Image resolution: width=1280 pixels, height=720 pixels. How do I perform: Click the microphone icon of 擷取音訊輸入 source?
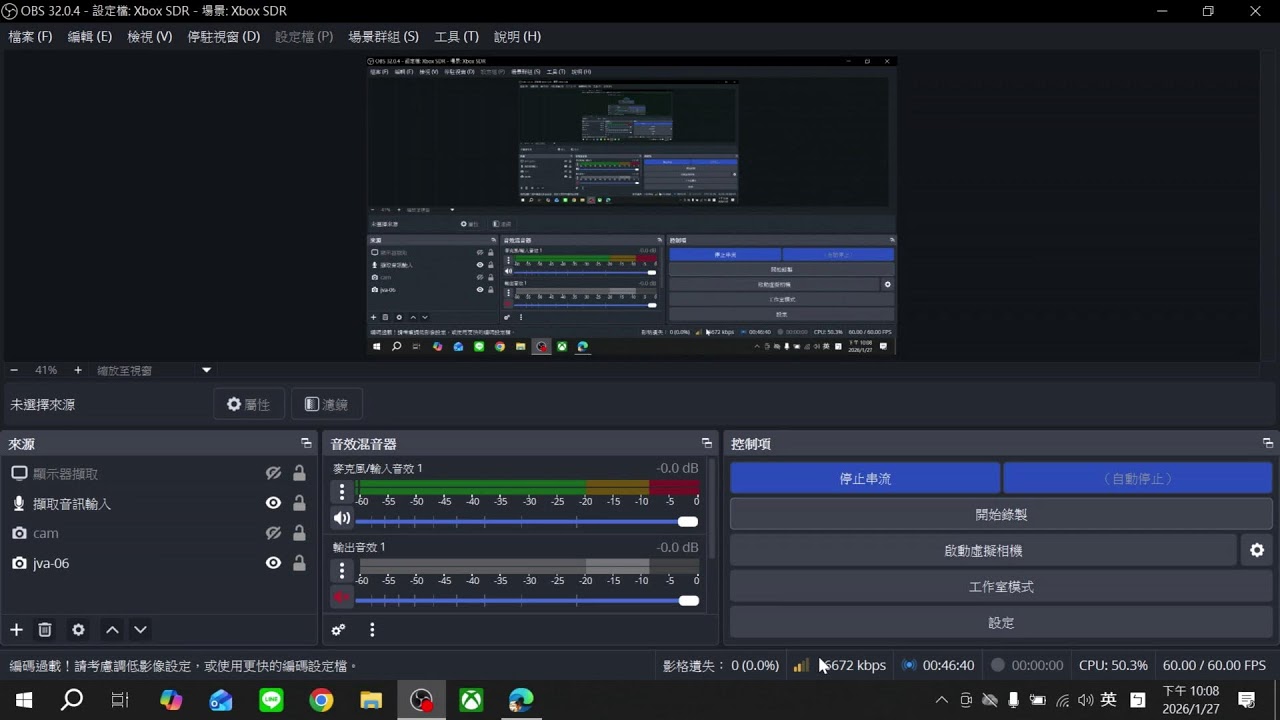(19, 504)
